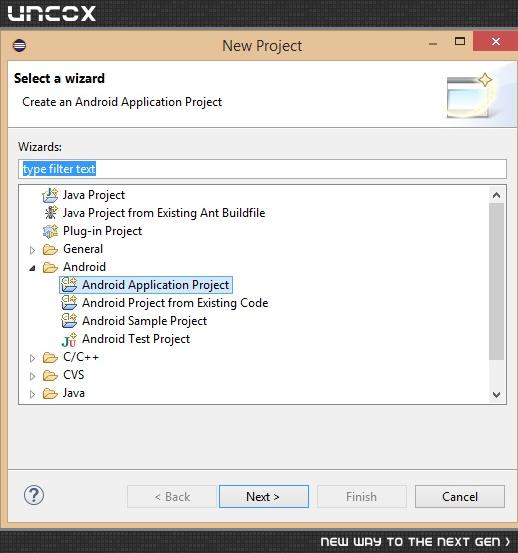The width and height of the screenshot is (518, 553).
Task: Click the wizard list scrollbar down arrow
Action: [x=496, y=395]
